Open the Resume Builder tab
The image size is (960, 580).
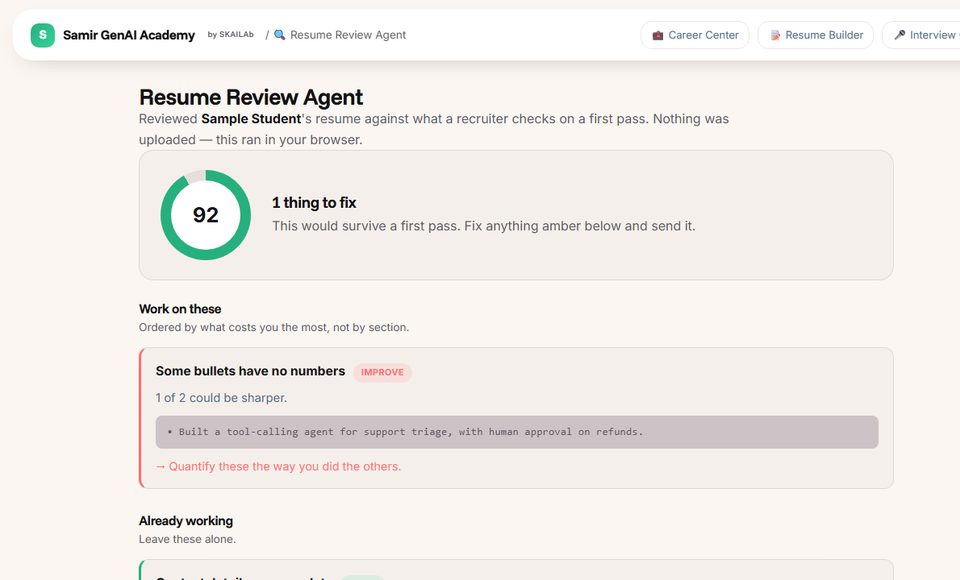pyautogui.click(x=816, y=35)
